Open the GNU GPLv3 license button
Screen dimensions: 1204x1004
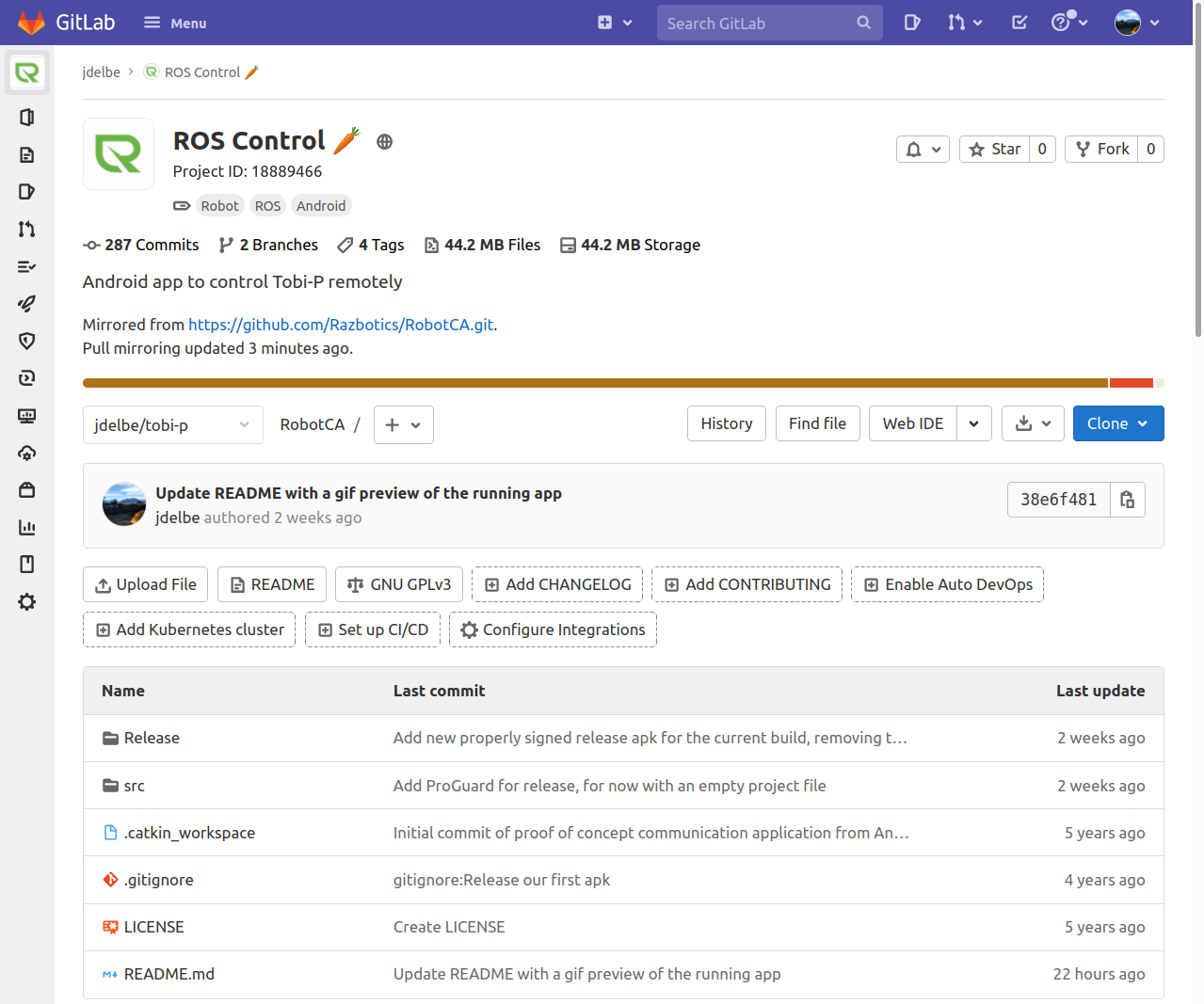399,584
